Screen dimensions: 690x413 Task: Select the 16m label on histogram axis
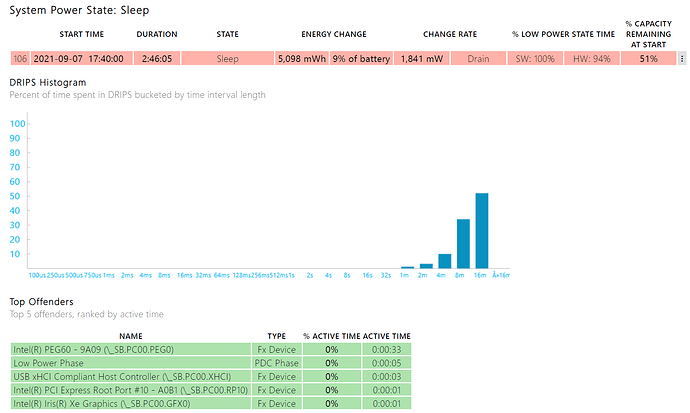point(480,275)
